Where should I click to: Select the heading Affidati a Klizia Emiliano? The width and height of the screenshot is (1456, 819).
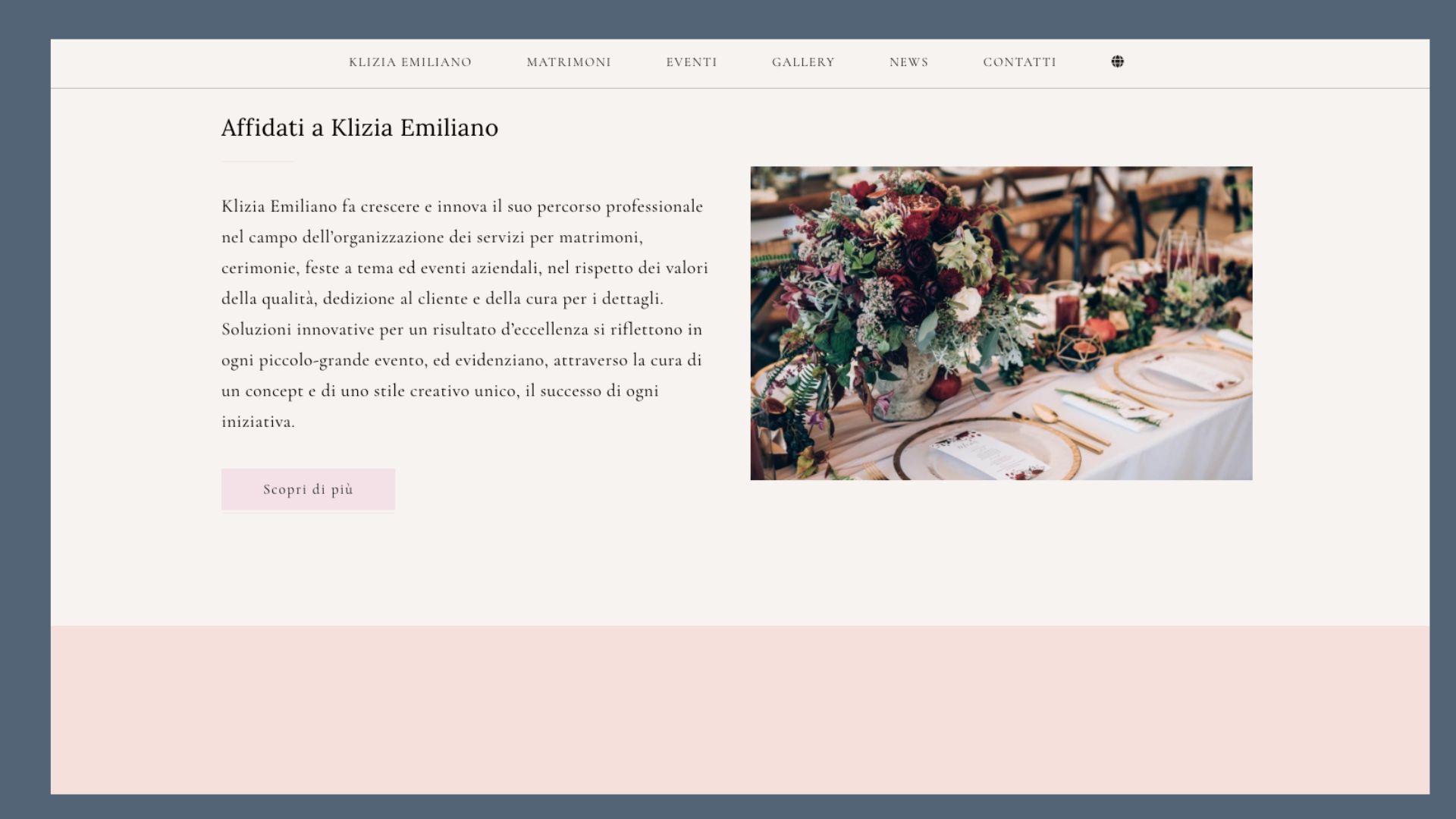coord(359,127)
